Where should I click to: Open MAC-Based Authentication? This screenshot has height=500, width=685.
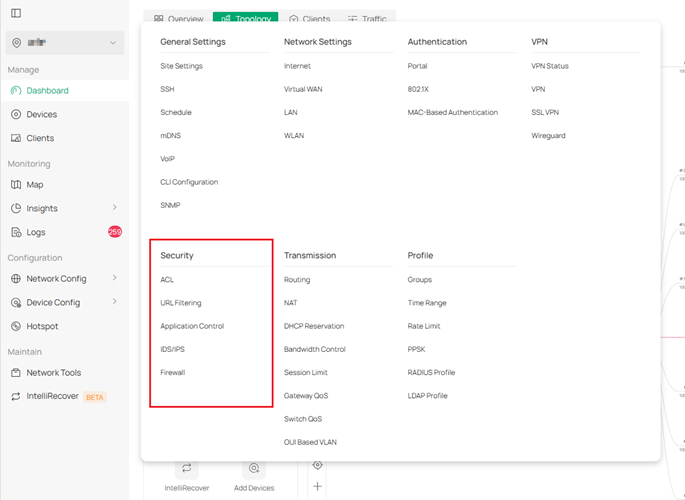tap(453, 112)
